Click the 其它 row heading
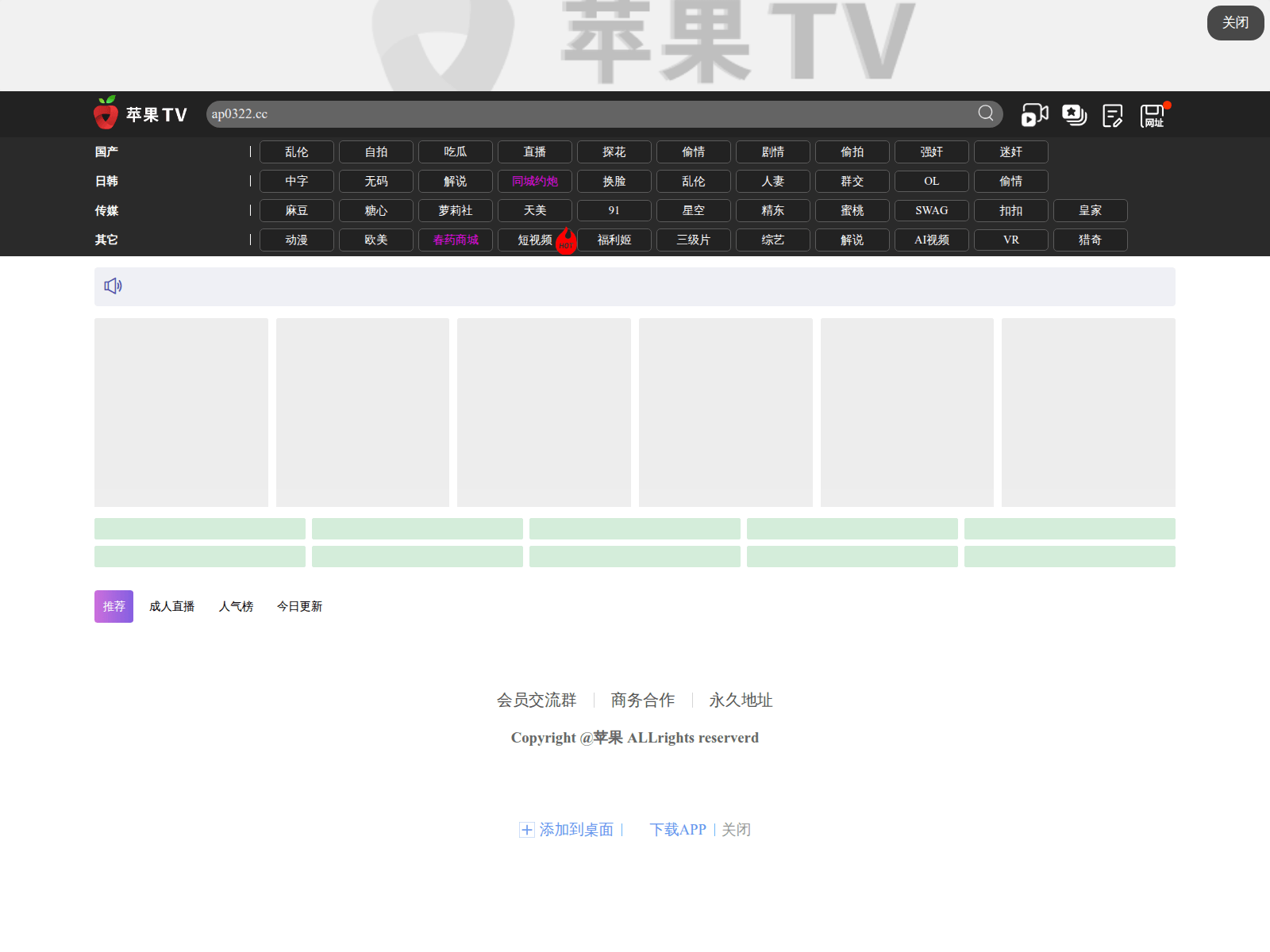This screenshot has width=1270, height=952. point(106,240)
